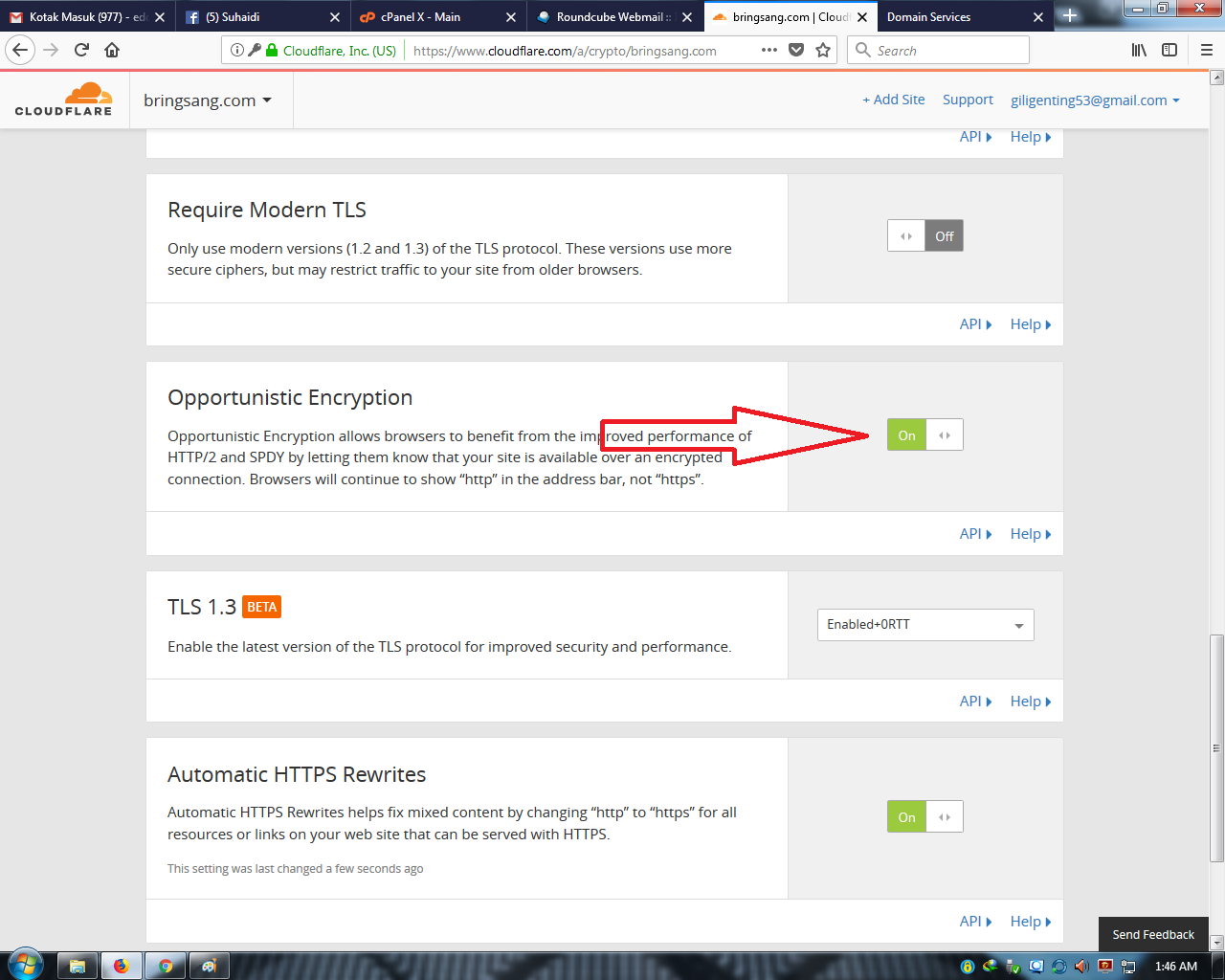Reload the current page
1225x980 pixels.
pos(82,50)
